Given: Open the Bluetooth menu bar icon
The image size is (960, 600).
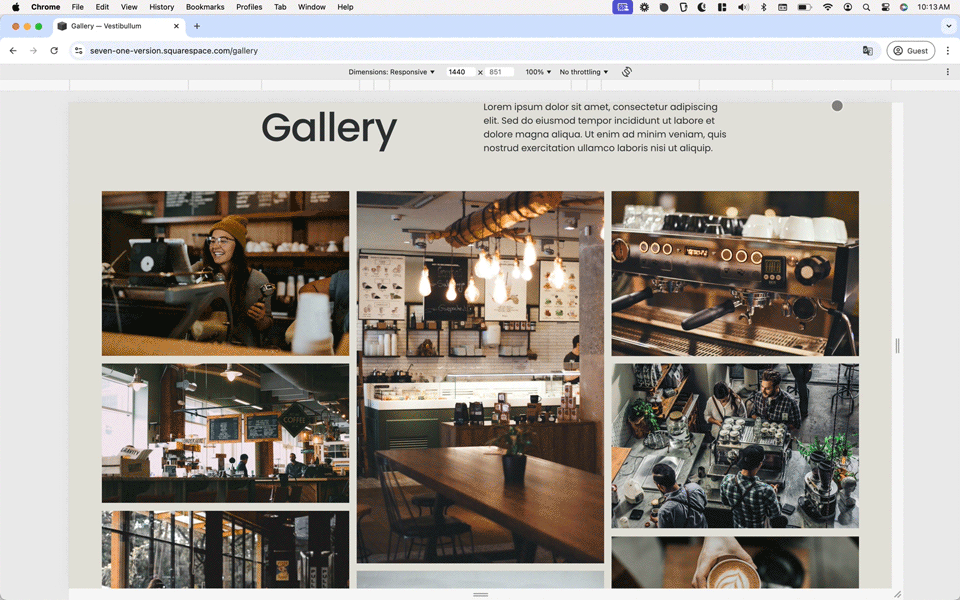Looking at the screenshot, I should (x=763, y=7).
